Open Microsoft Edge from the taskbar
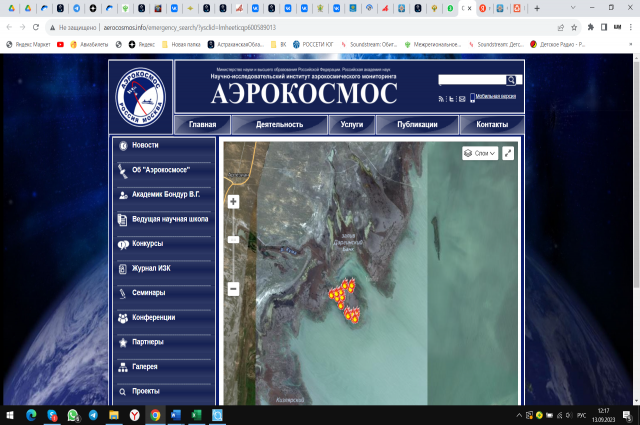The height and width of the screenshot is (425, 640). click(x=31, y=415)
